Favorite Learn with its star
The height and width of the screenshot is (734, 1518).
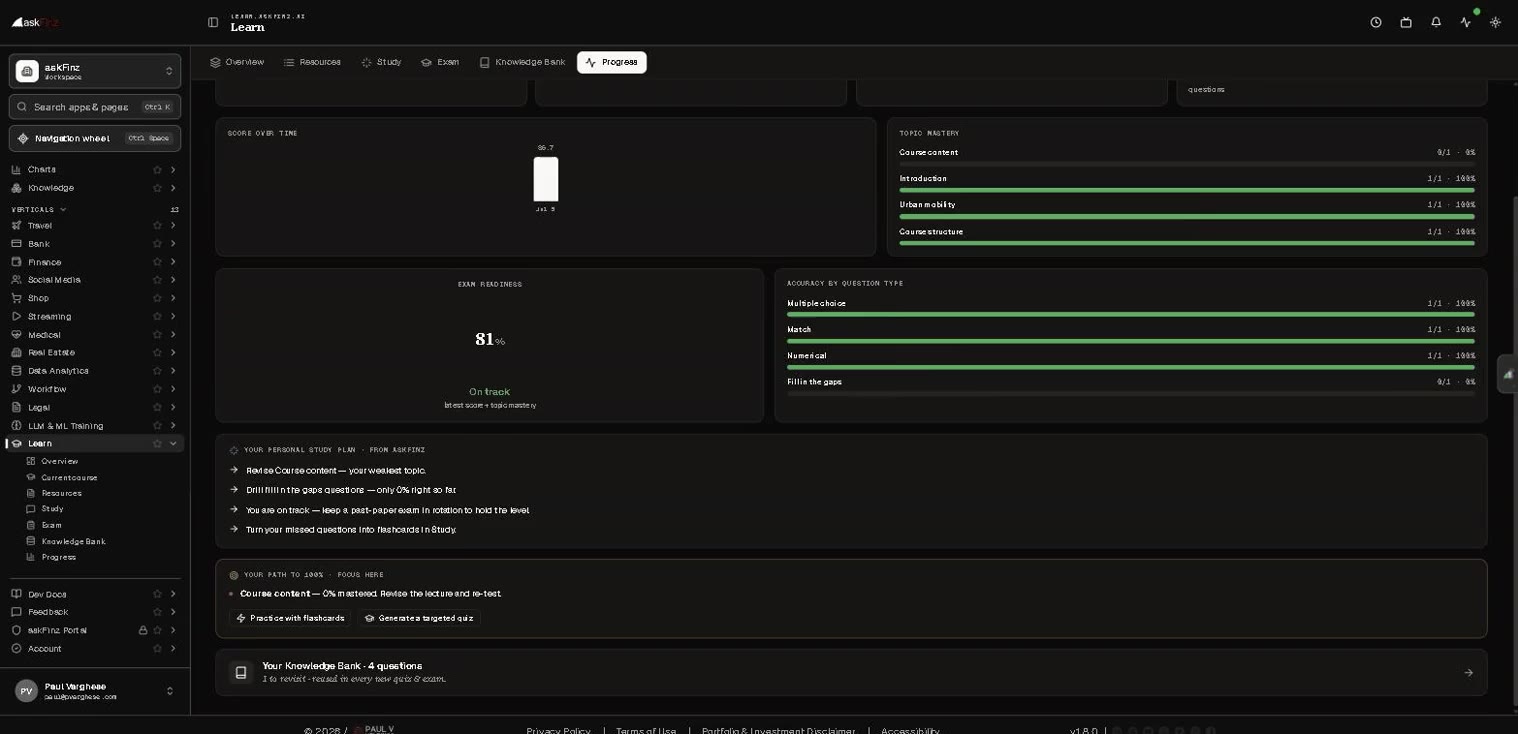(157, 444)
